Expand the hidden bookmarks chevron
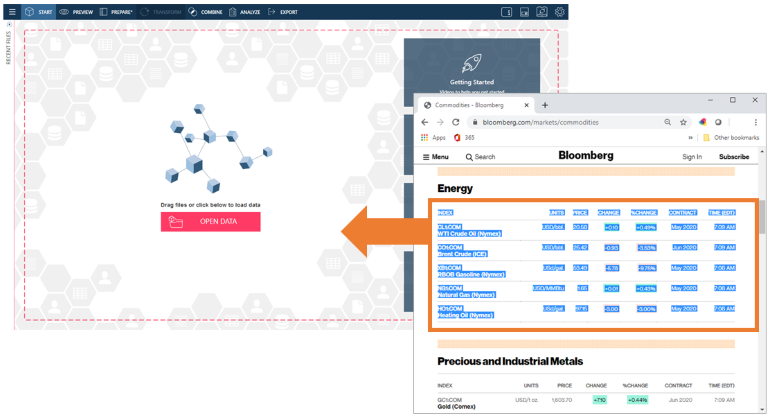 pos(691,138)
